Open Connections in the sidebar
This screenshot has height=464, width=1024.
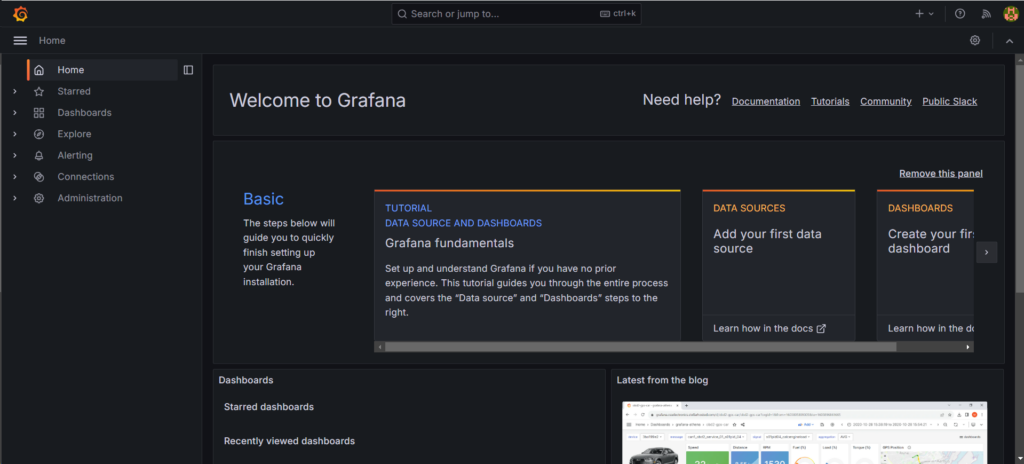pos(86,176)
